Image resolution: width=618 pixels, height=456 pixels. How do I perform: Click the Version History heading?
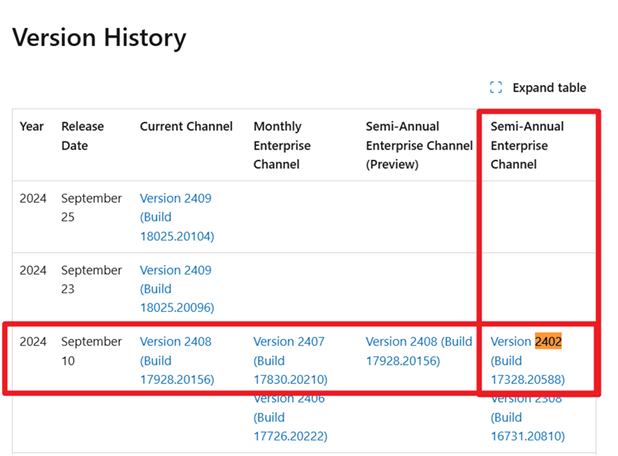pyautogui.click(x=99, y=38)
